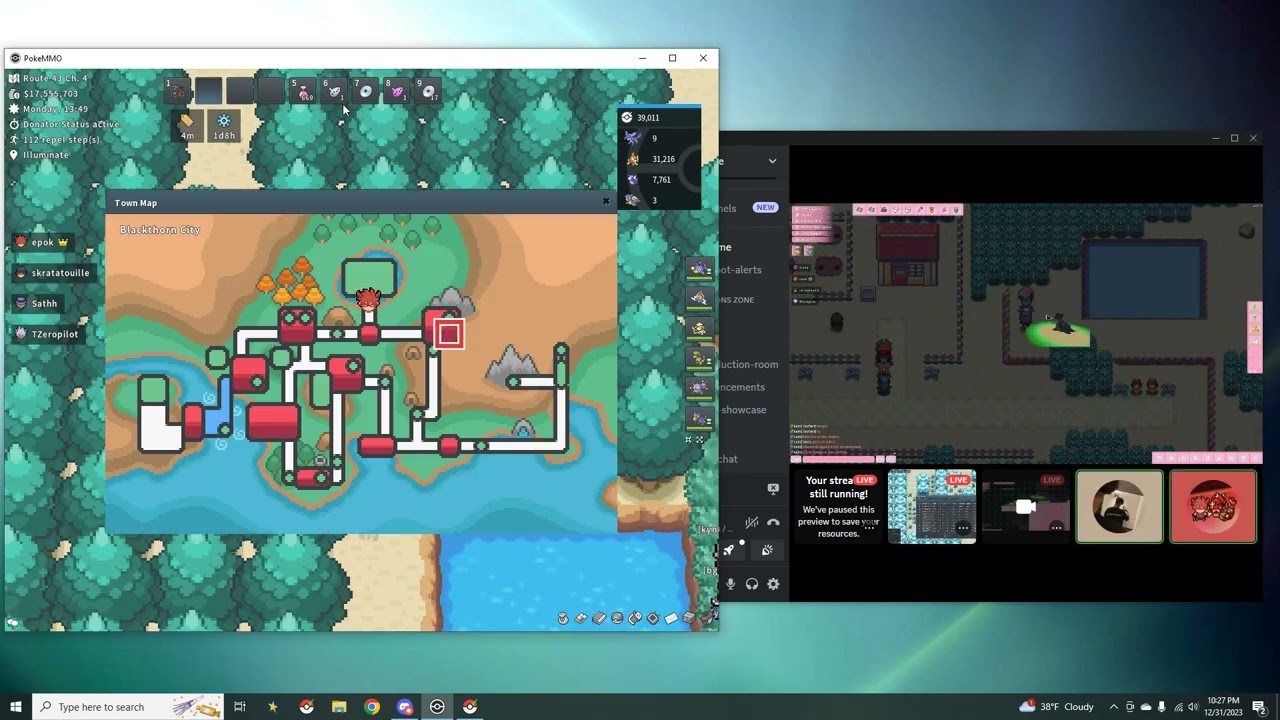
Task: Open Discord from the taskbar
Action: click(x=404, y=707)
